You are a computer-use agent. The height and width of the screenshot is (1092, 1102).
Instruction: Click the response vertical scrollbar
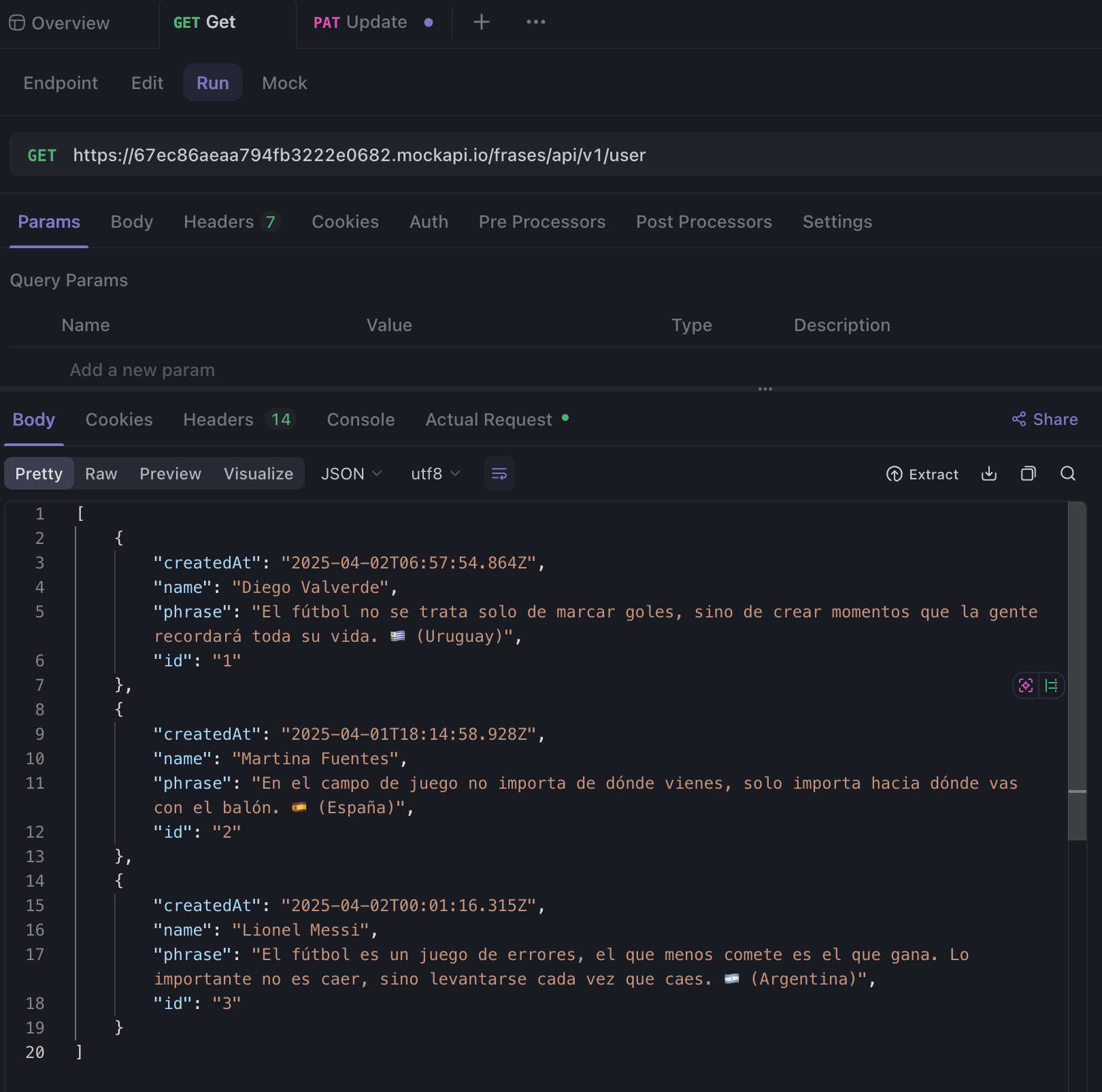[1077, 671]
